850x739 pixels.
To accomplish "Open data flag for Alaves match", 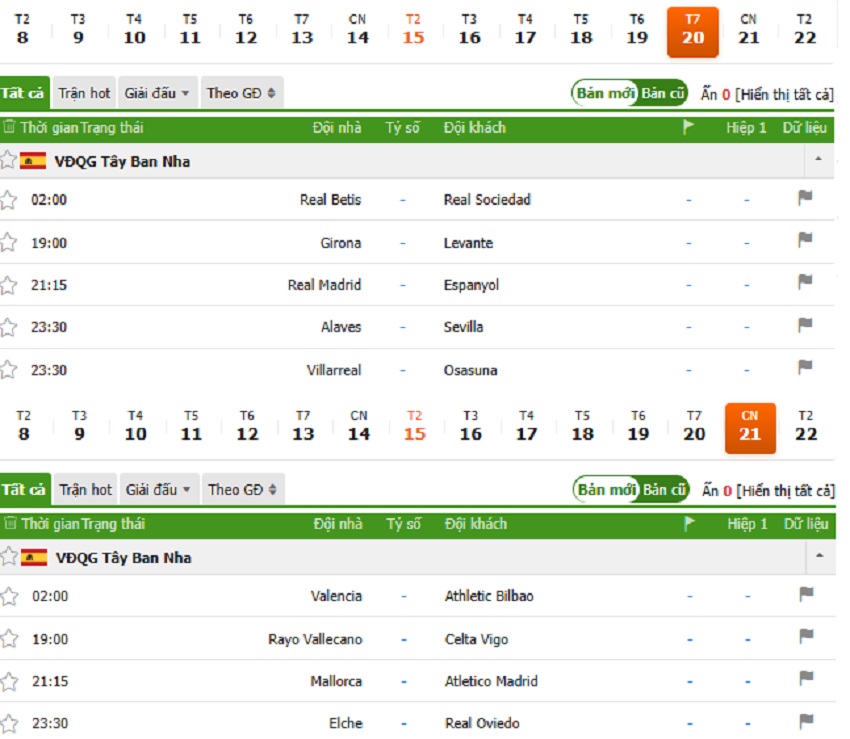I will (x=805, y=325).
